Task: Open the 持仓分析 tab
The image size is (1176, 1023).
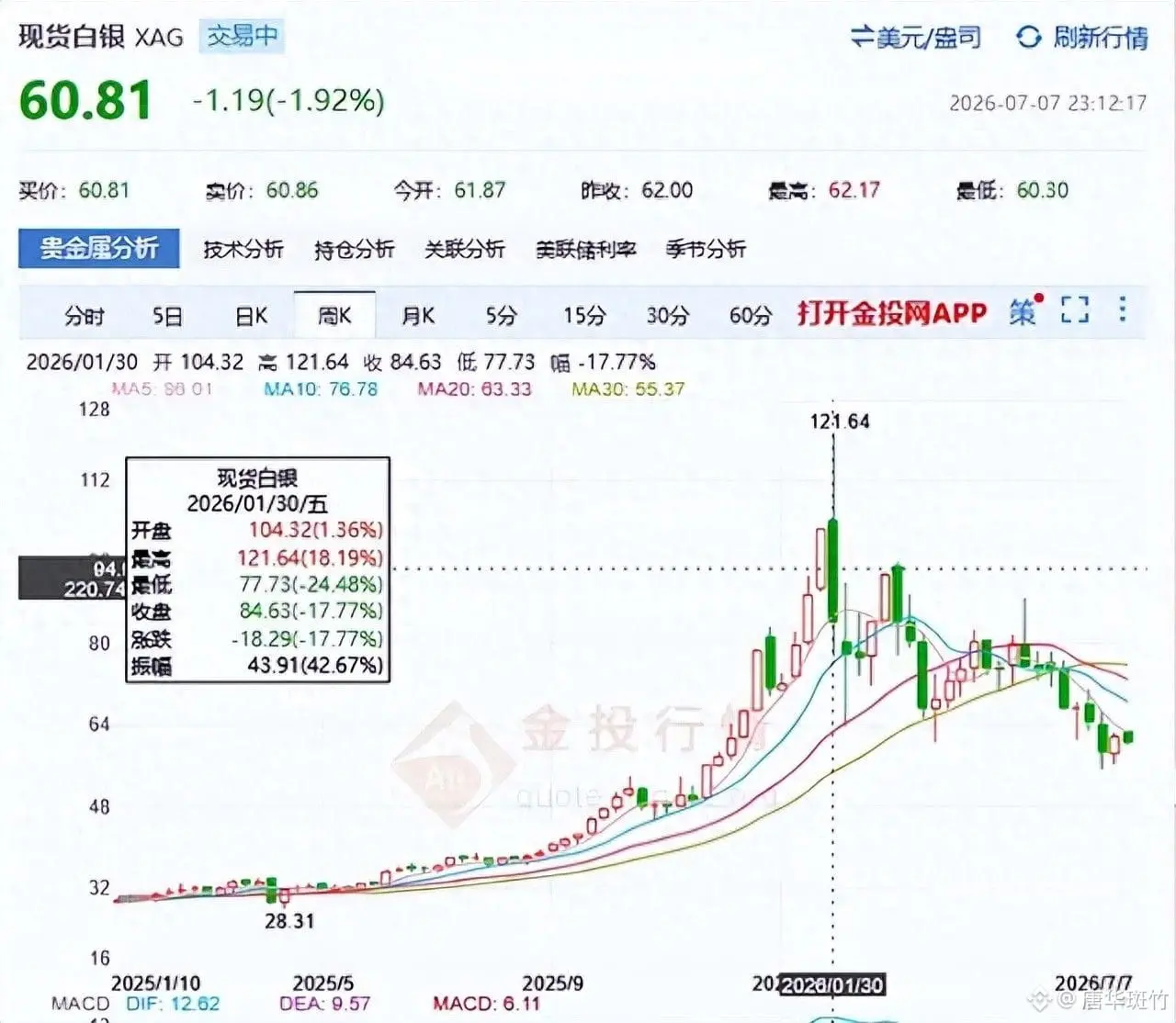Action: [354, 249]
